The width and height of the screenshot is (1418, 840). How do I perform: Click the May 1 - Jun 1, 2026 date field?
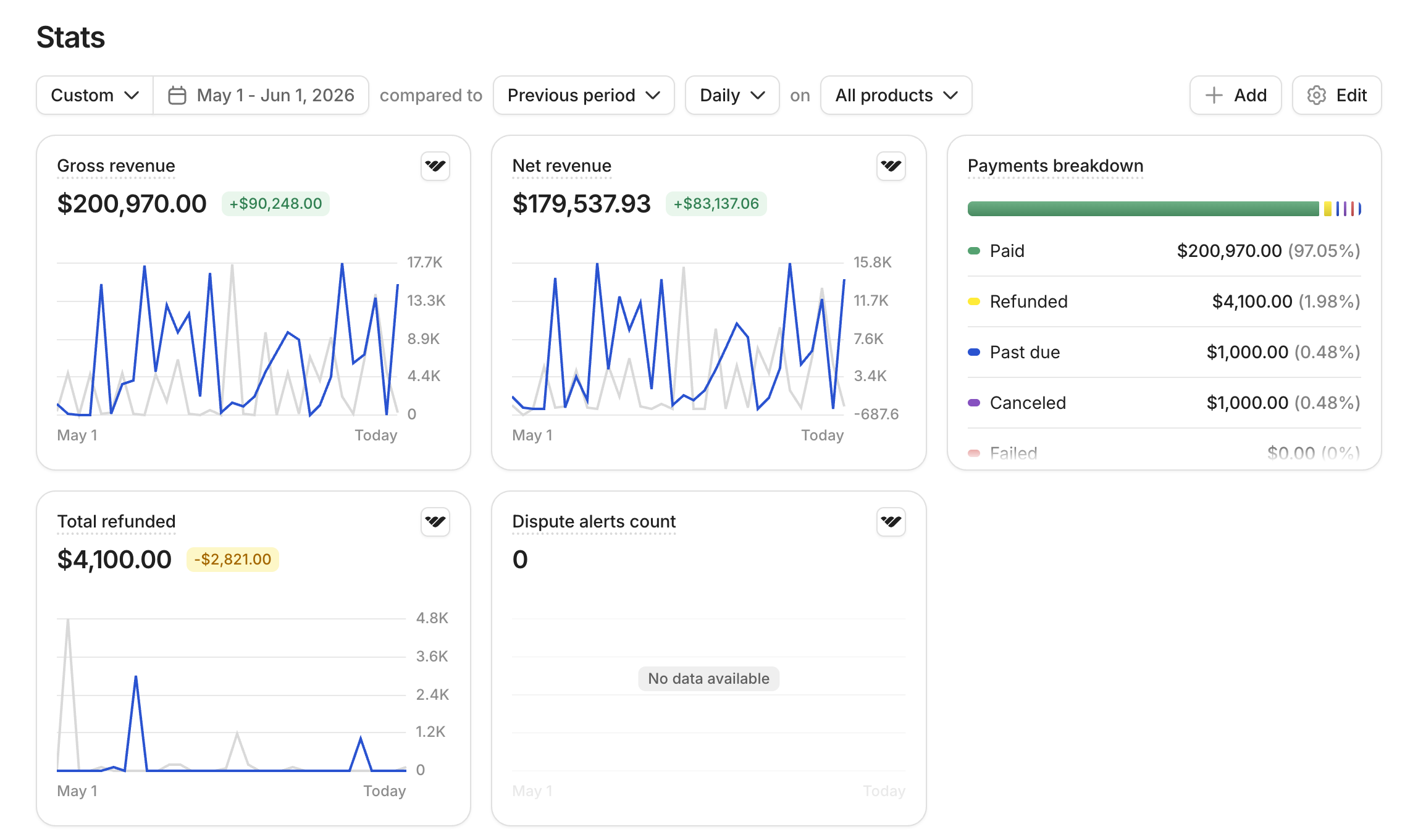click(261, 95)
